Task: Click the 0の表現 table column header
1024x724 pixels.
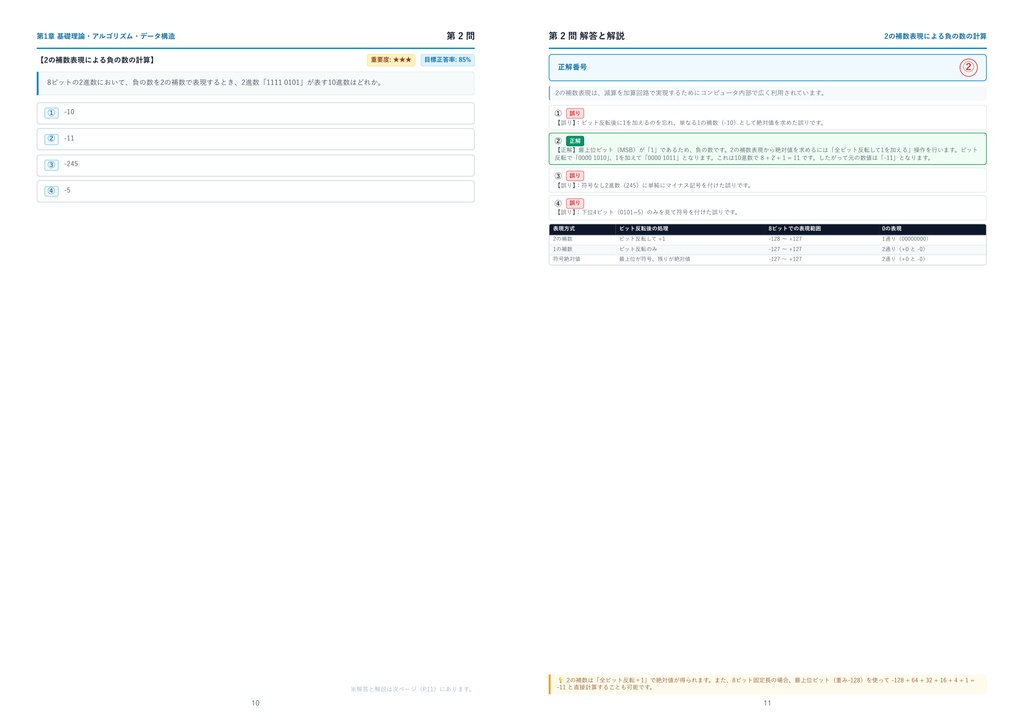Action: [891, 229]
